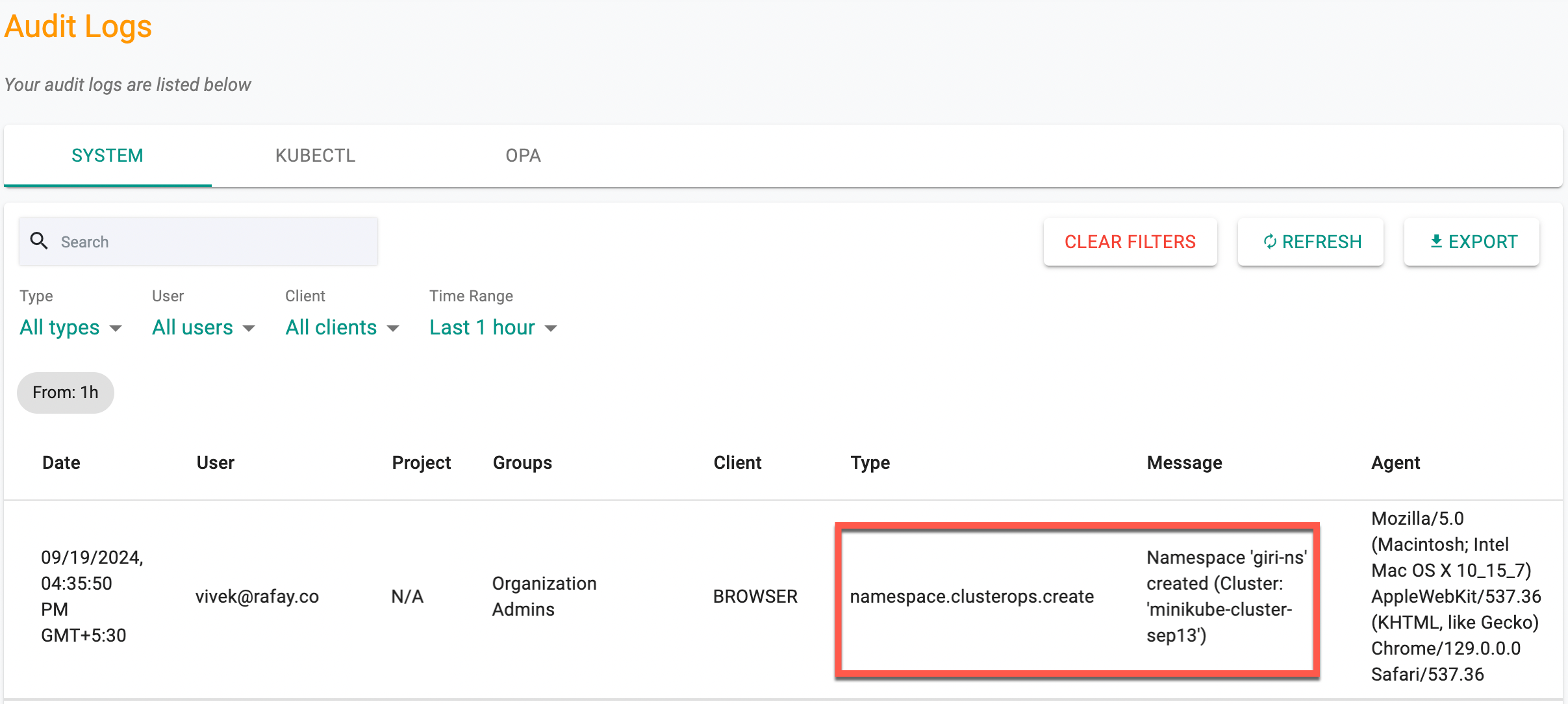
Task: Click the Mozilla/5.0 agent cell
Action: point(1456,596)
